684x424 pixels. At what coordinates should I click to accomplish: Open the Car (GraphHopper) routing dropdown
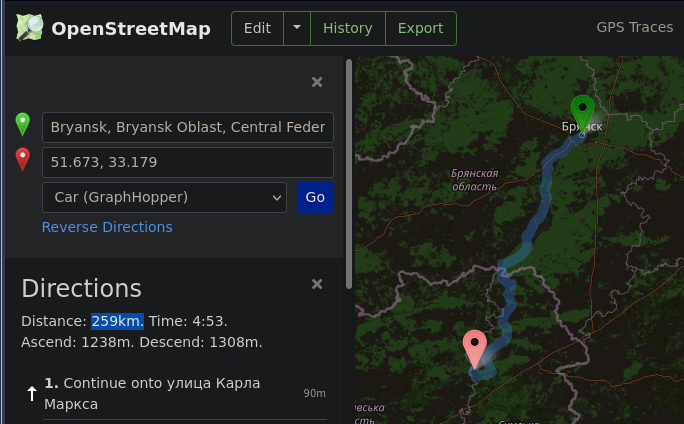(164, 197)
